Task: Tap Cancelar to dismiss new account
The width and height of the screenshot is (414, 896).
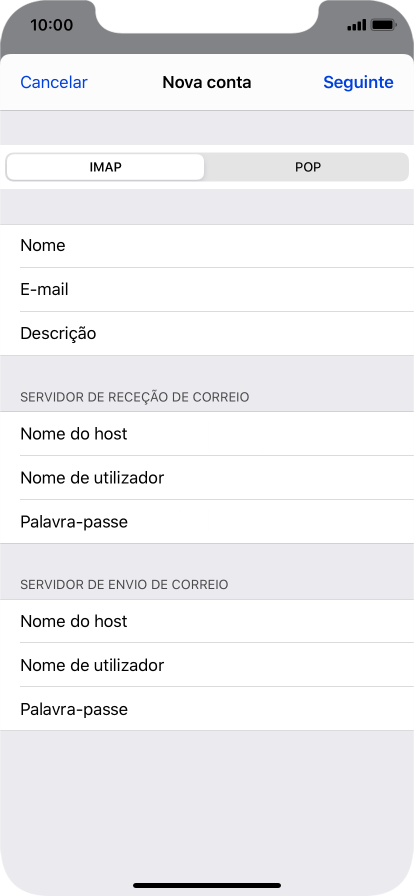Action: click(54, 82)
